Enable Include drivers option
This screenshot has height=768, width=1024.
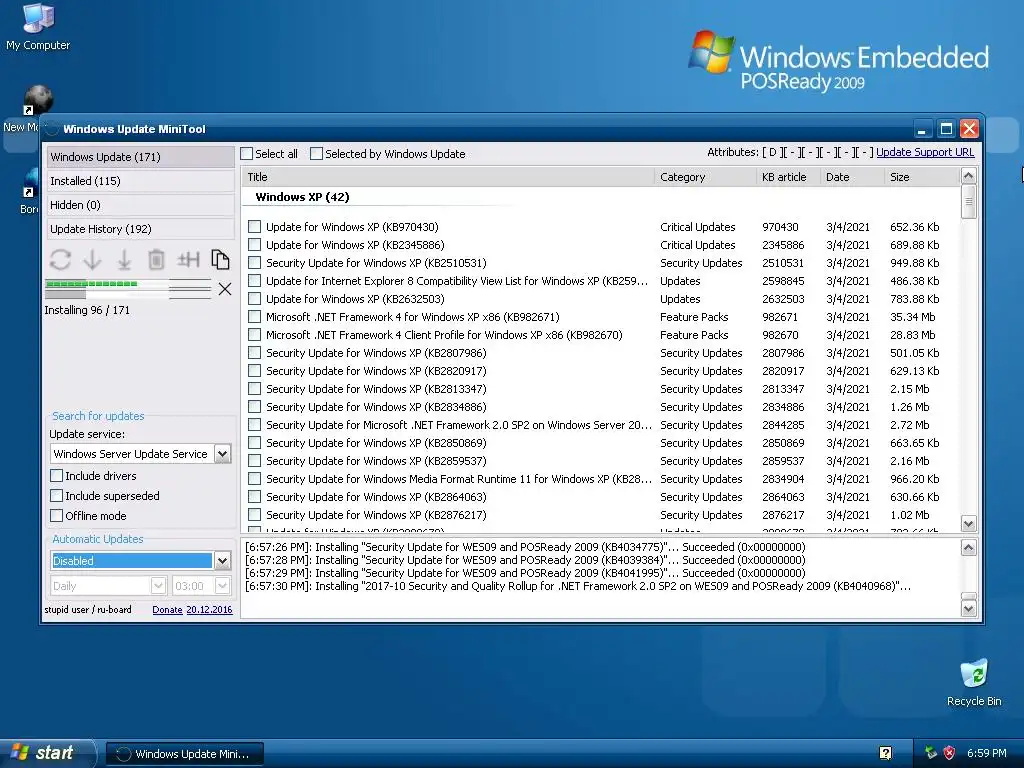[x=57, y=476]
